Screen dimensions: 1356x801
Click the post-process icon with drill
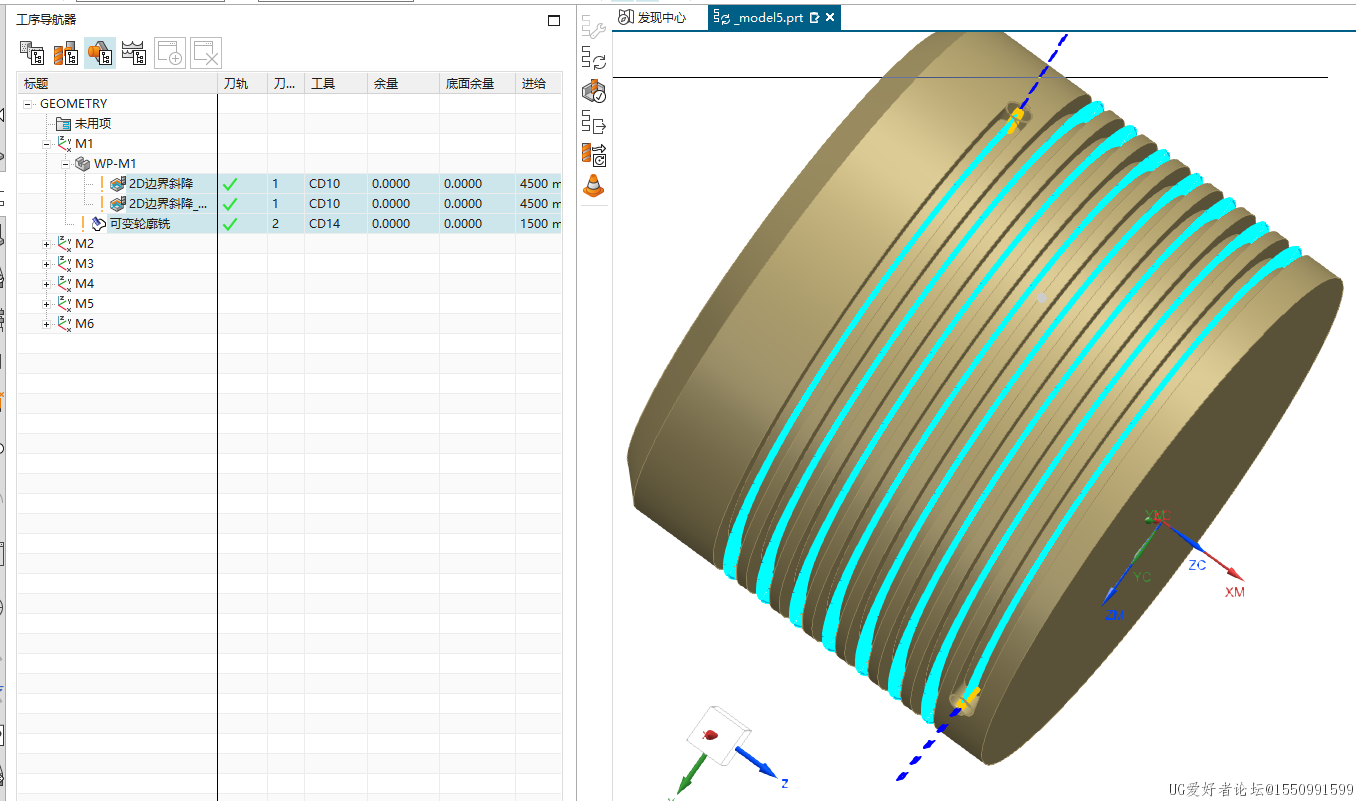[x=594, y=154]
